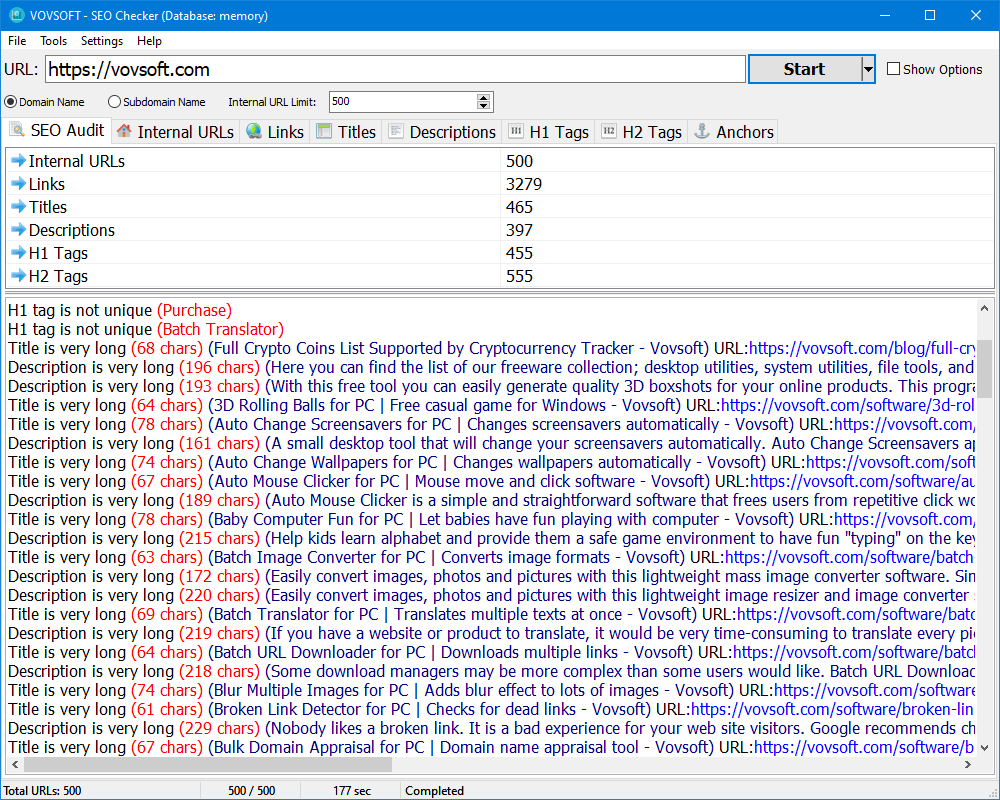Switch to the Anchors tab
Viewport: 1000px width, 800px height.
click(x=733, y=132)
